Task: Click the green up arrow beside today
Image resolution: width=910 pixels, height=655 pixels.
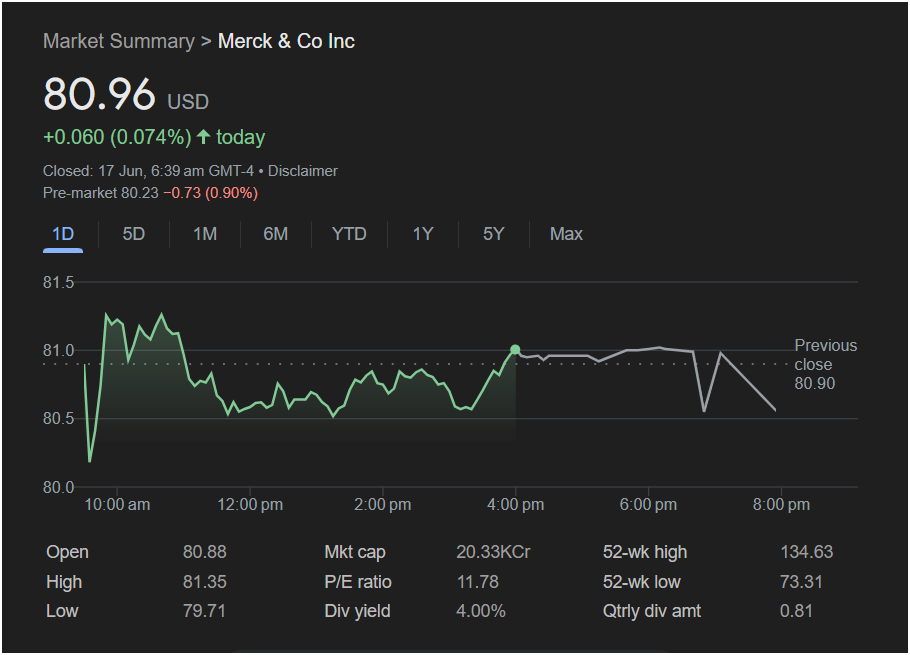Action: (203, 137)
